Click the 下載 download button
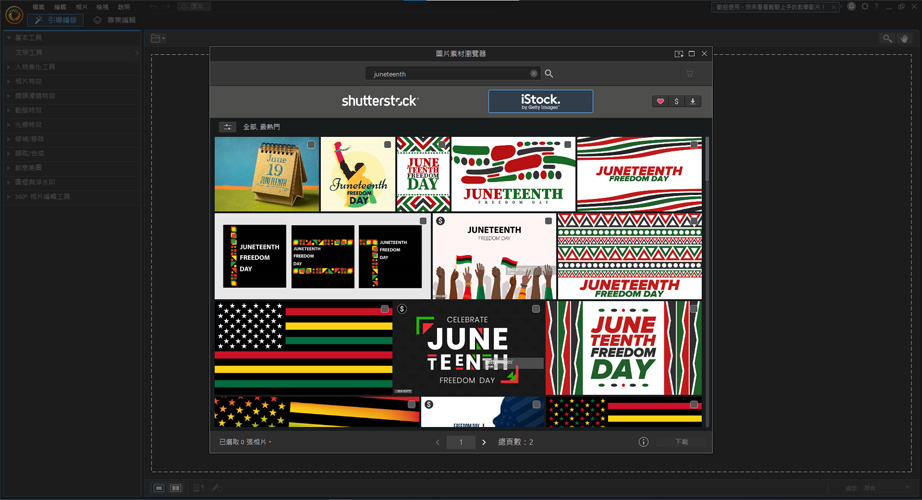 pos(682,442)
